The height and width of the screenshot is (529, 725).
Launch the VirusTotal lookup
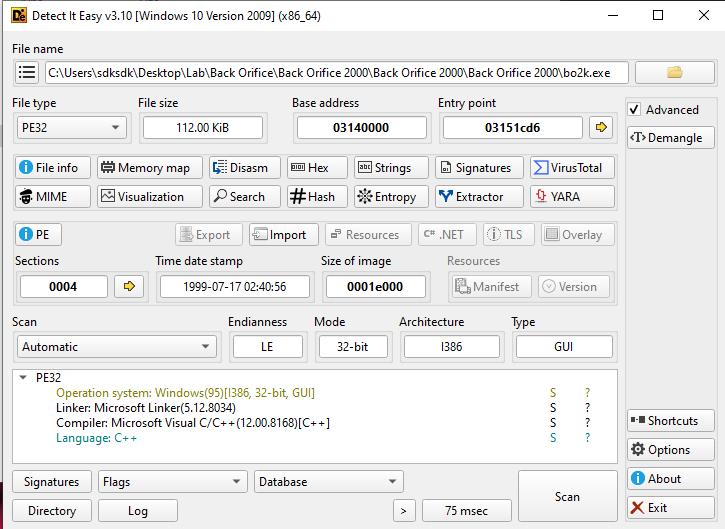point(567,168)
